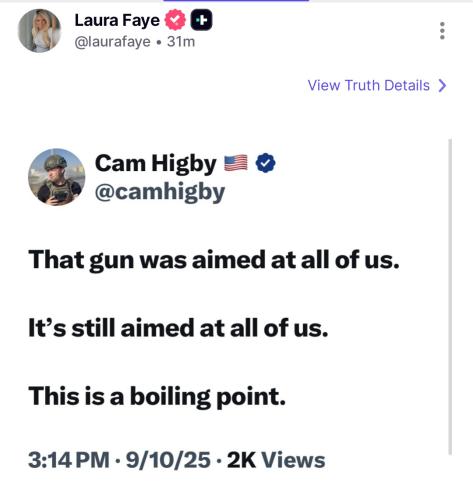
Task: Click the blue verified checkmark by Cam Higby
Action: click(x=265, y=163)
